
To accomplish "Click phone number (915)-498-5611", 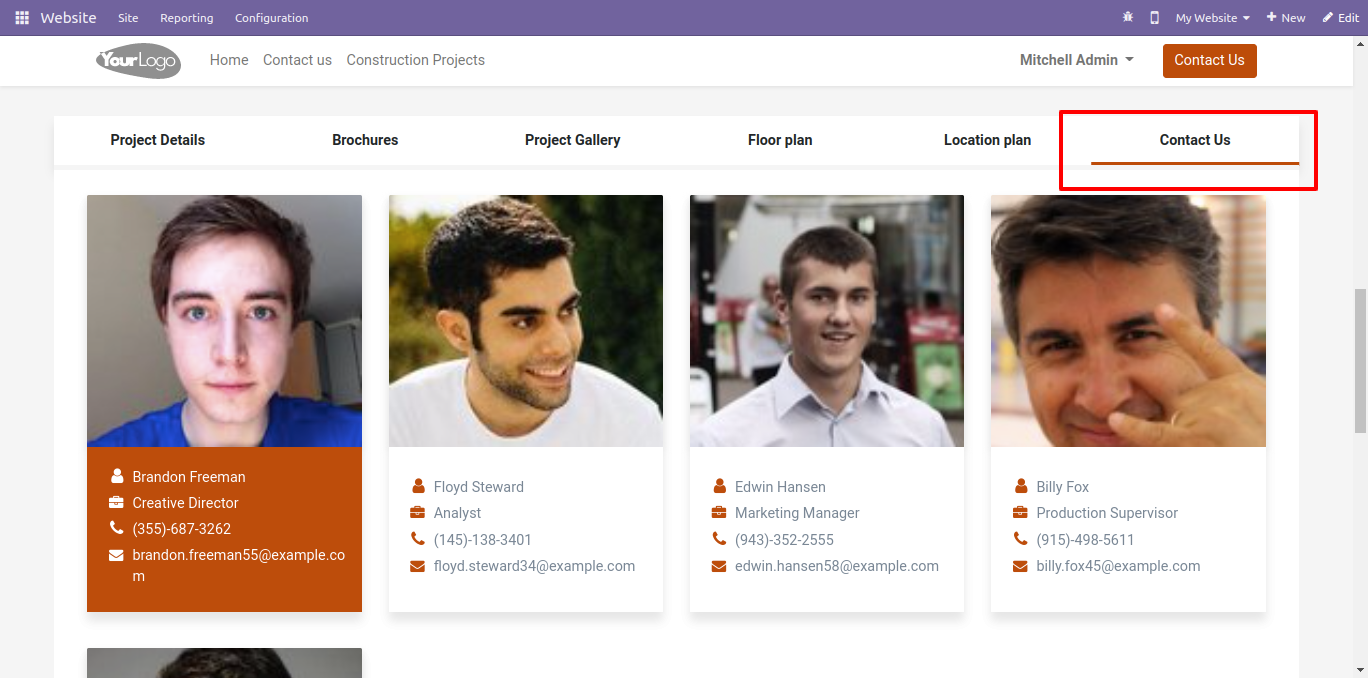I will click(1085, 540).
